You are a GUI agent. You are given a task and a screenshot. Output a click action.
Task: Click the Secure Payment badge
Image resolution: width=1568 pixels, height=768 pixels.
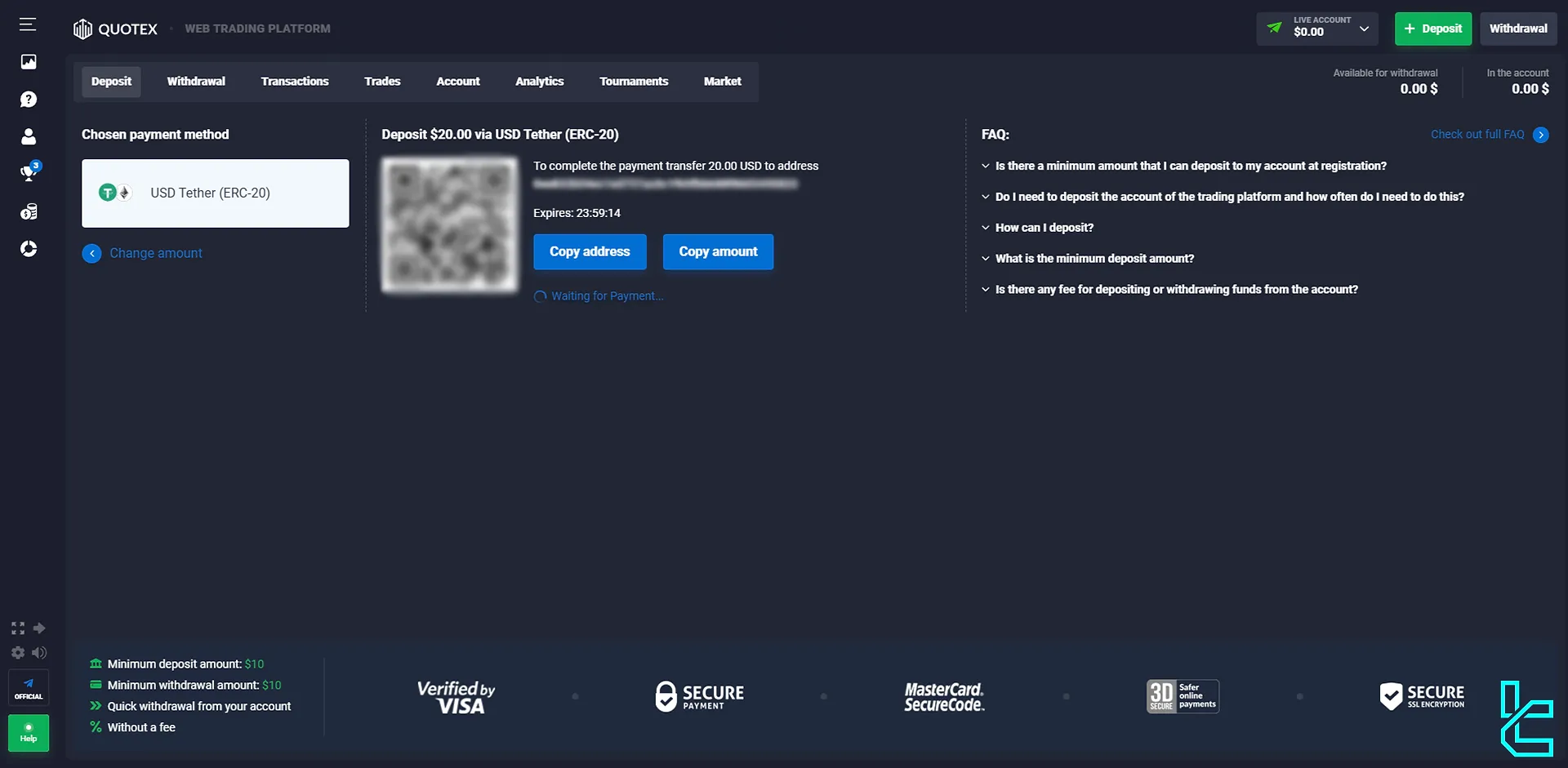click(700, 696)
